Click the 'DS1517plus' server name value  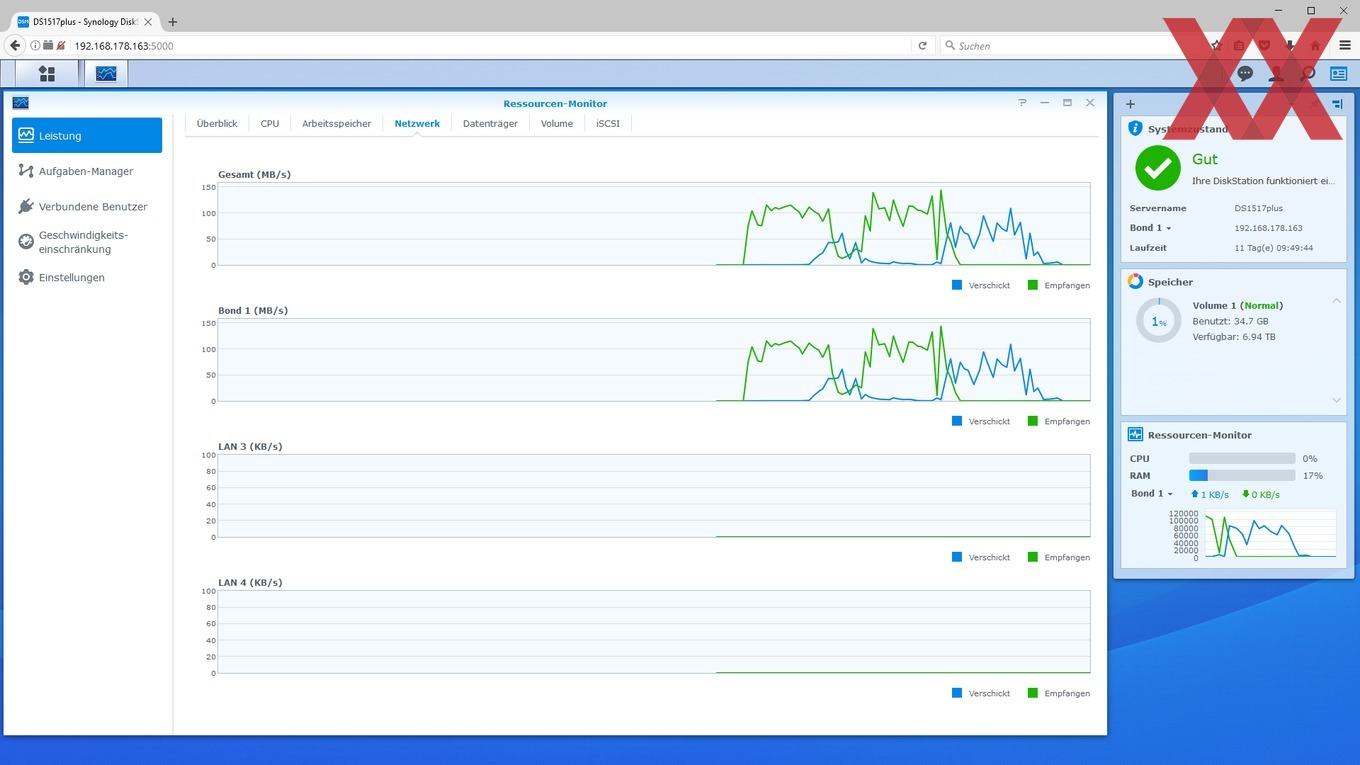[x=1259, y=209]
